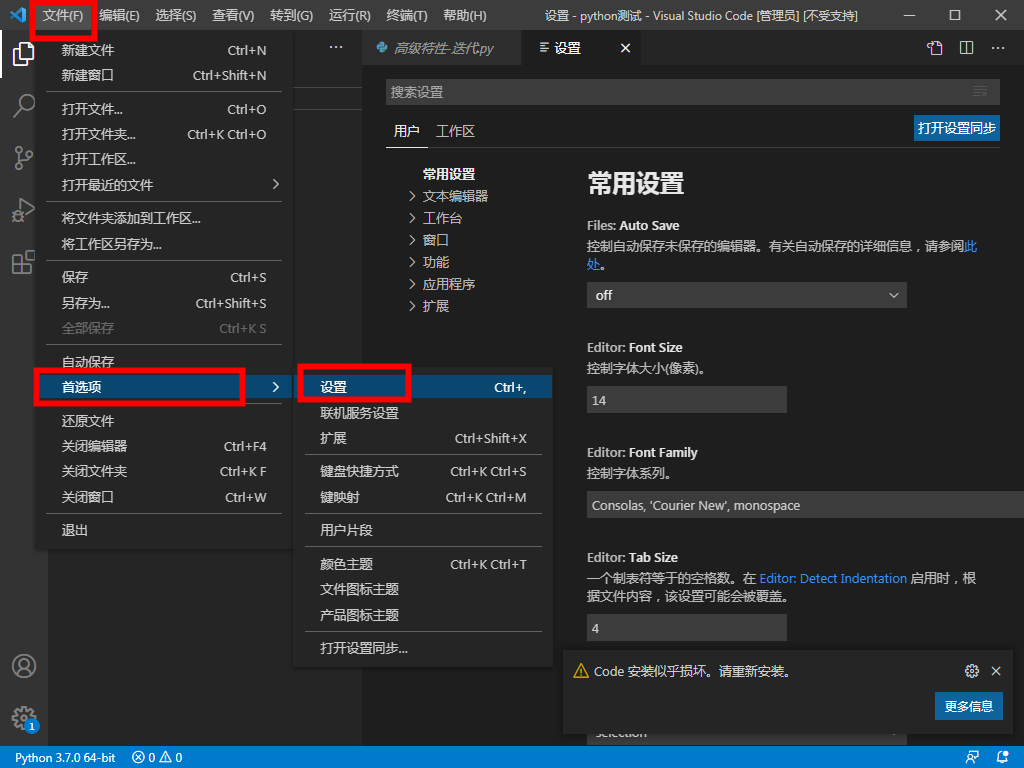Open the Files Auto Save dropdown
This screenshot has height=768, width=1024.
746,295
